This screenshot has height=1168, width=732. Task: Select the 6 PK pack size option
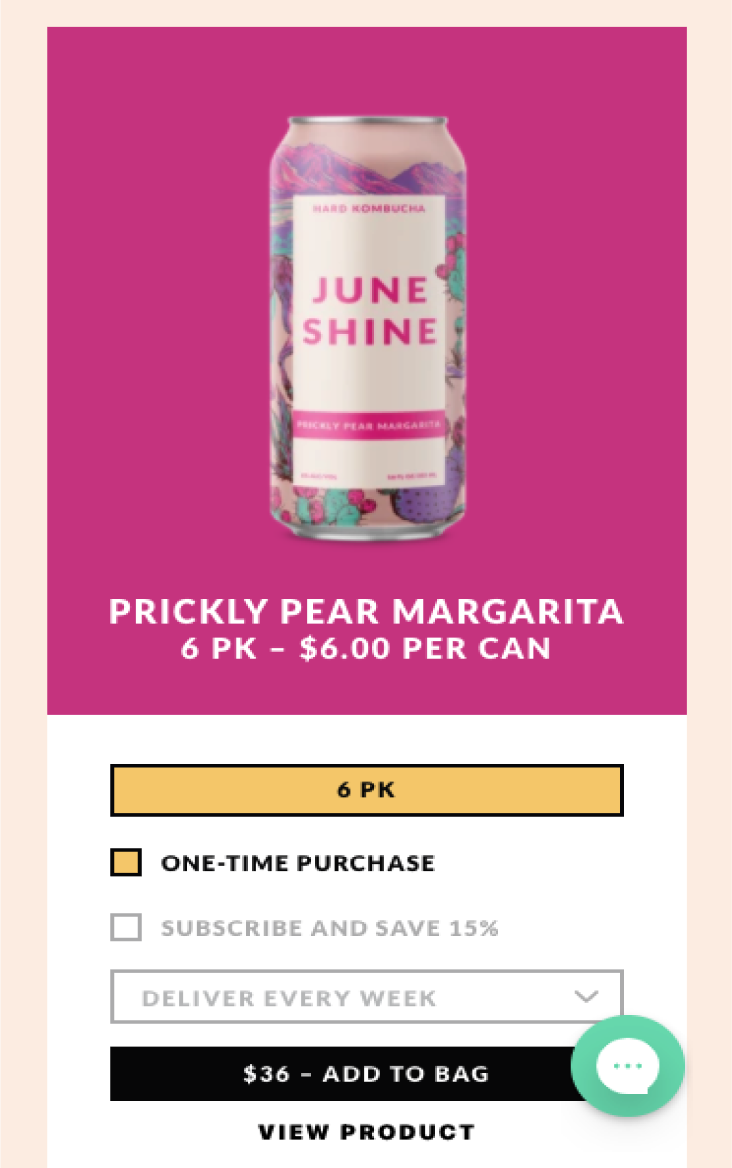point(366,790)
